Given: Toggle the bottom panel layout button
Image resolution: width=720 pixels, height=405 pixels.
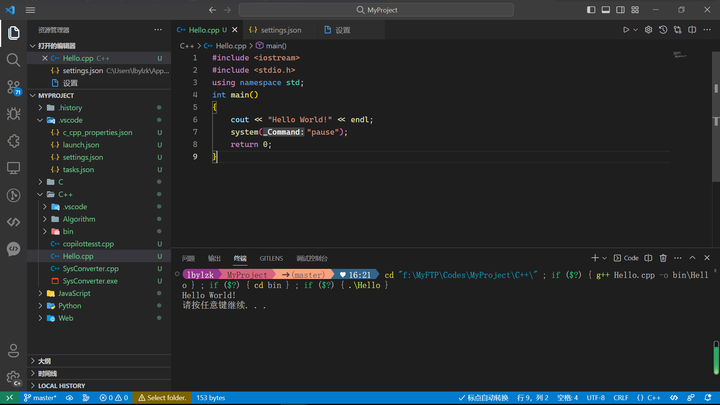Looking at the screenshot, I should 606,10.
